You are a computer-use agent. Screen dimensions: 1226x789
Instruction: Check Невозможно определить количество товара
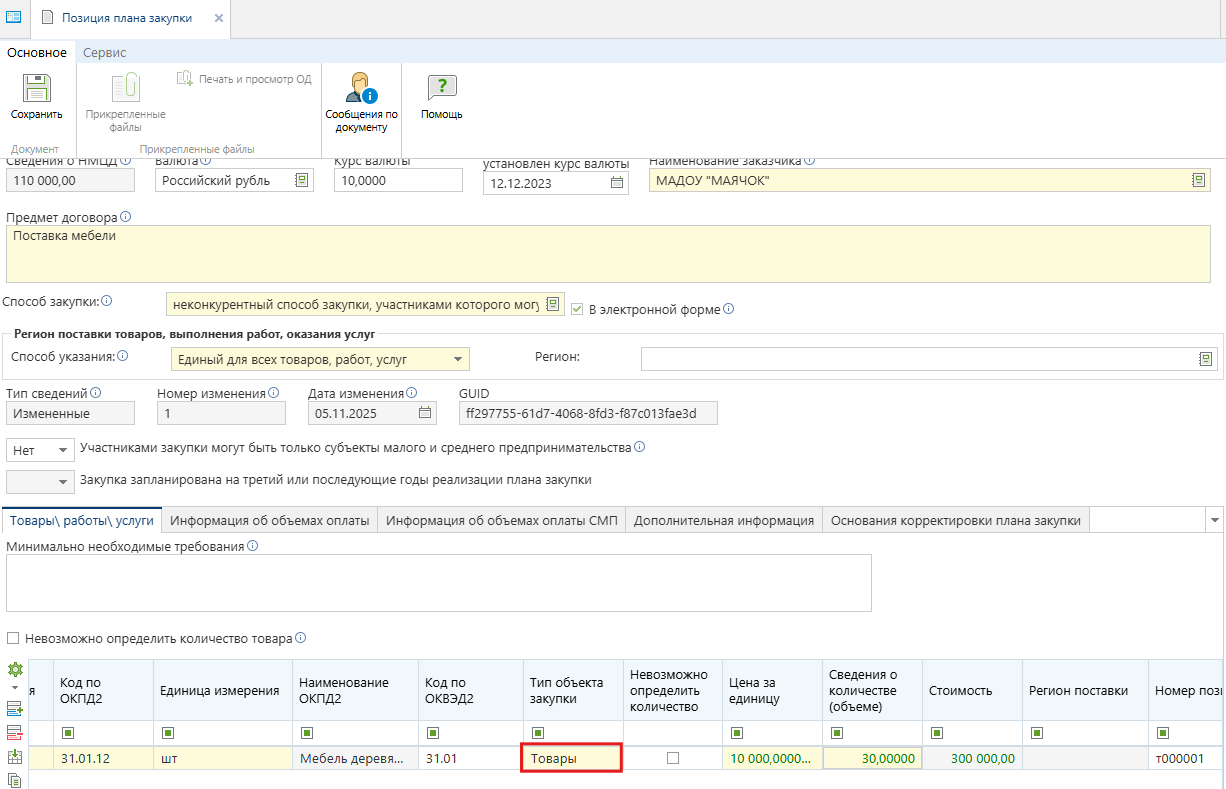13,638
